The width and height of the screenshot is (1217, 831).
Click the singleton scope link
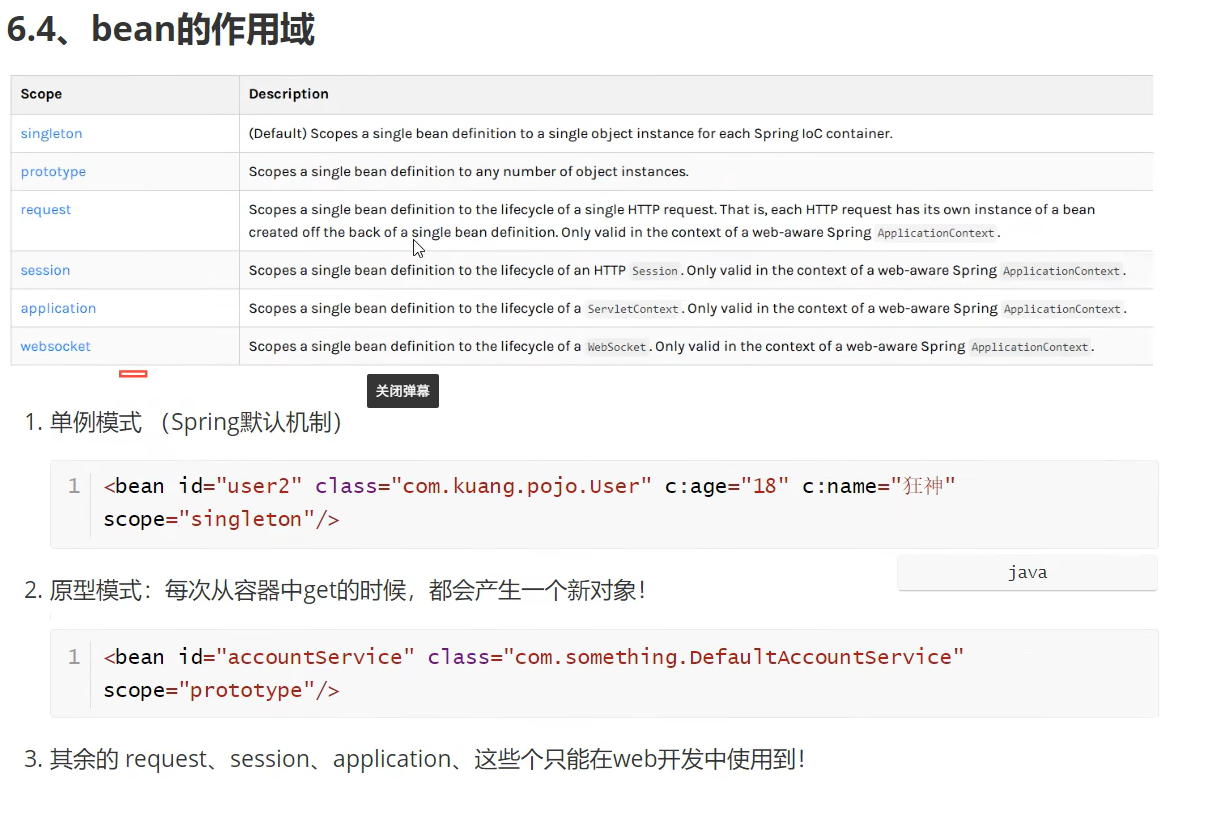click(51, 133)
